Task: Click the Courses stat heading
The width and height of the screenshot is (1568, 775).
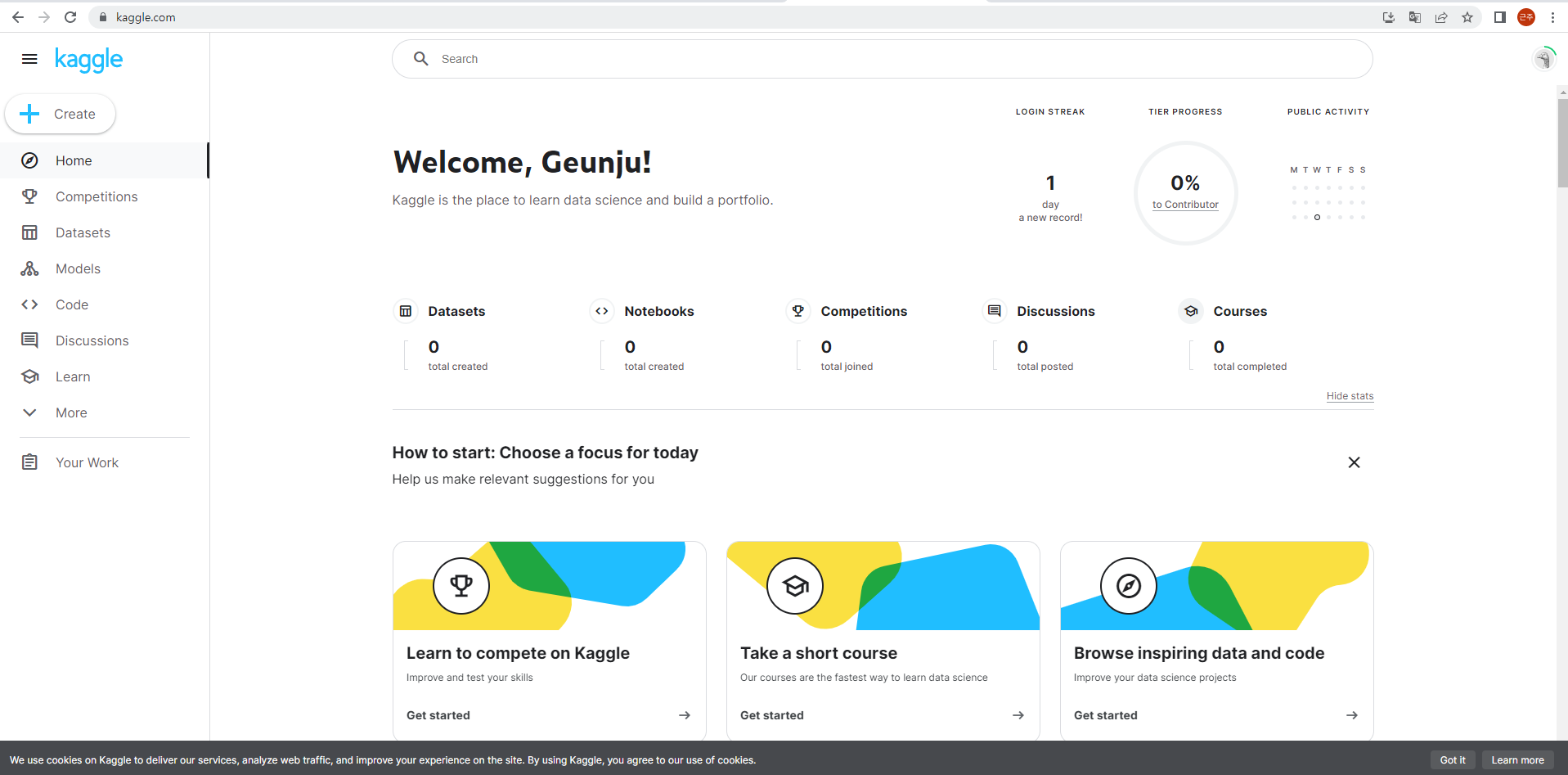Action: coord(1240,311)
